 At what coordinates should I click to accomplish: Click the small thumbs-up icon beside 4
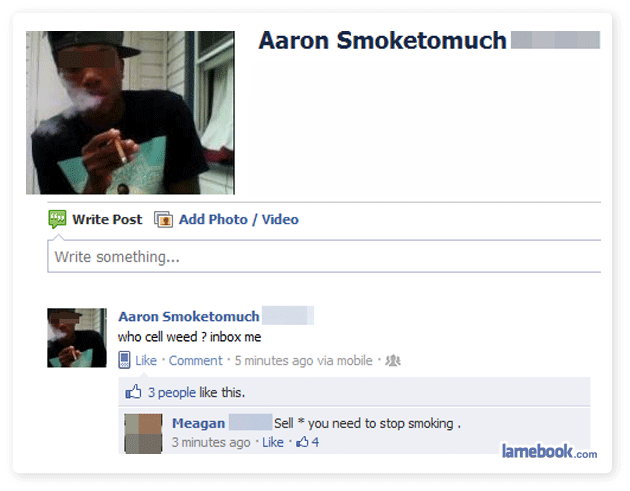point(302,442)
